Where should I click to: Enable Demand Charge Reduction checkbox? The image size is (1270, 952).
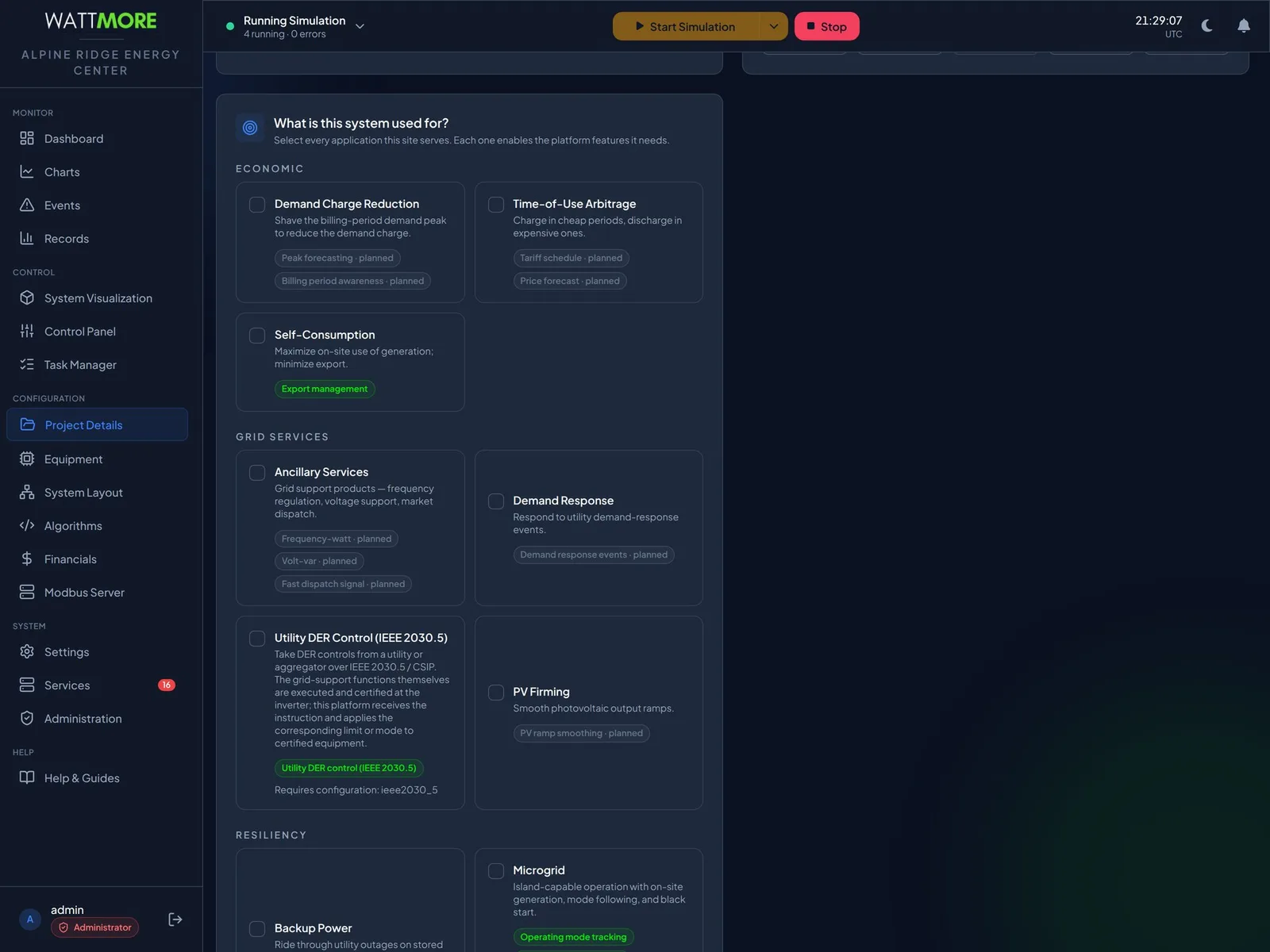coord(257,205)
